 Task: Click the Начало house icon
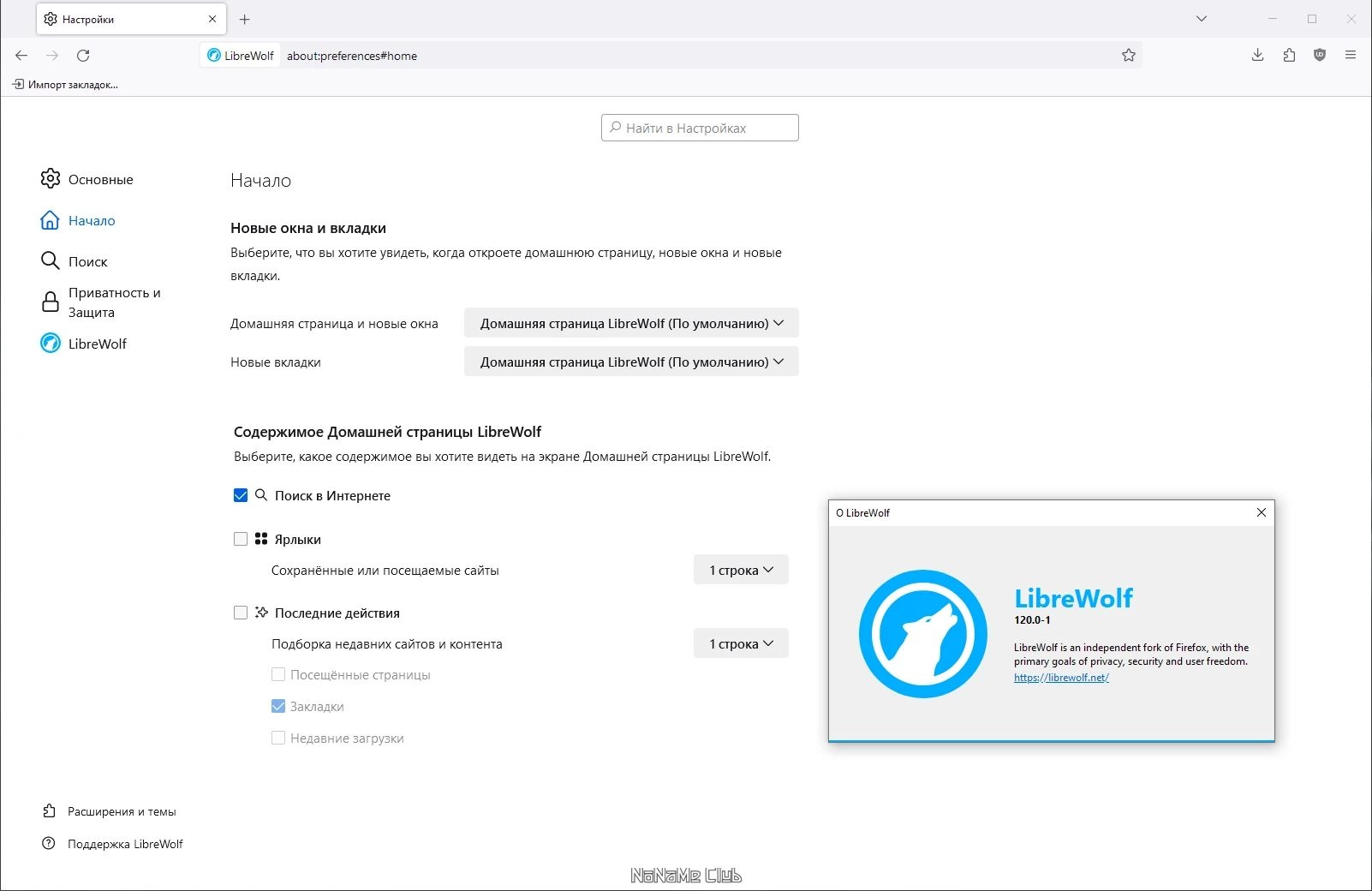coord(51,220)
